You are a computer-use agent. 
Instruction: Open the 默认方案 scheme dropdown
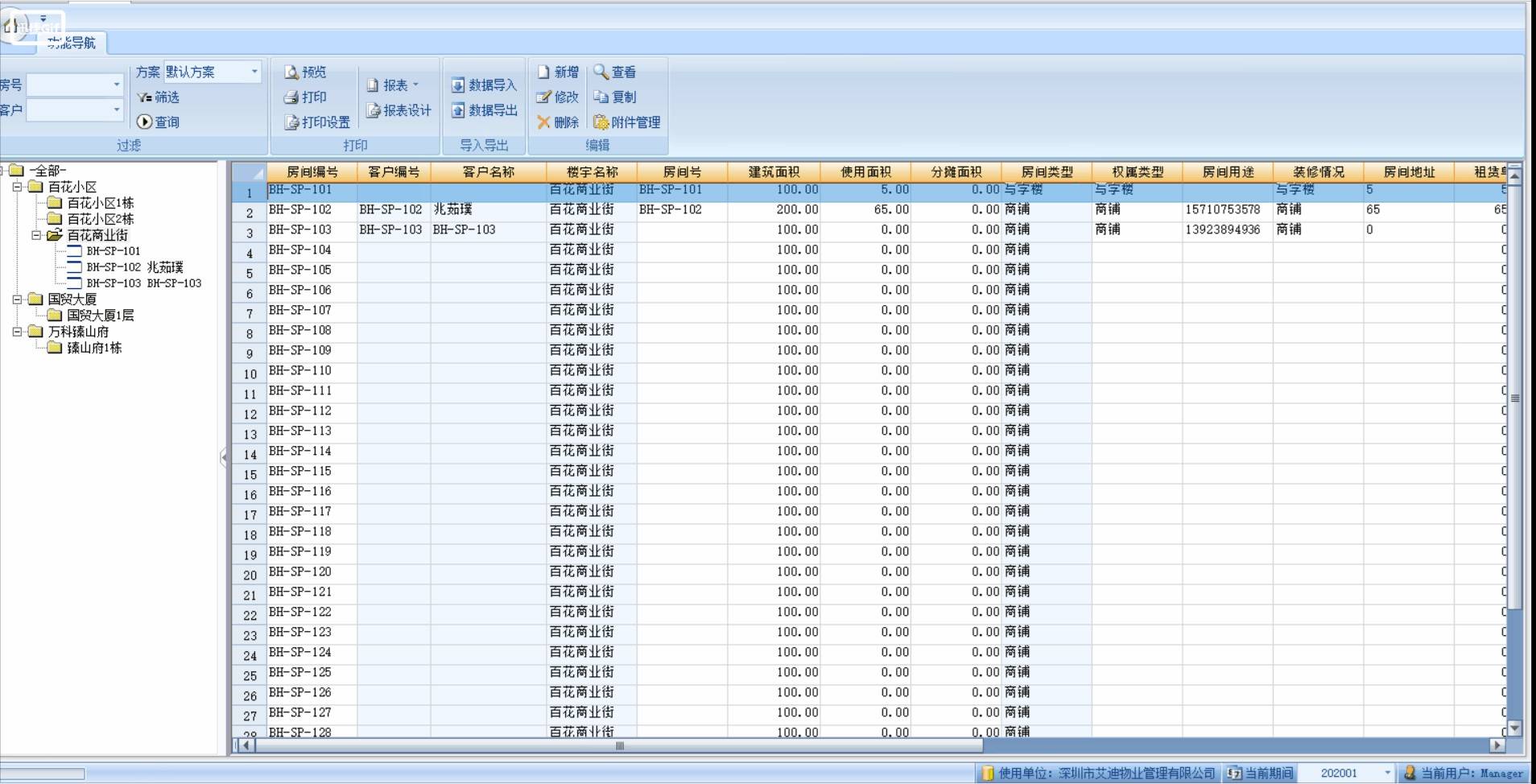pos(256,72)
